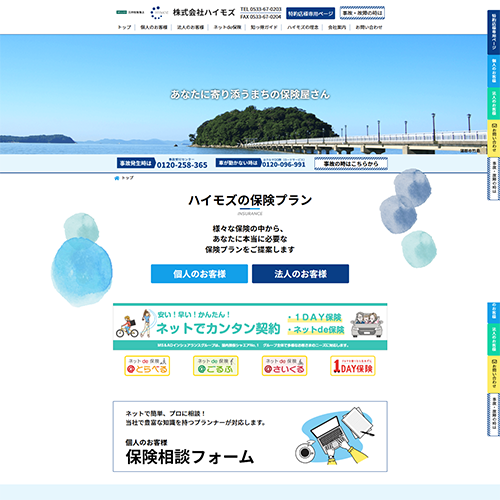The image size is (500, 500).
Task: Open the 保険相談フォーム banner
Action: 250,436
